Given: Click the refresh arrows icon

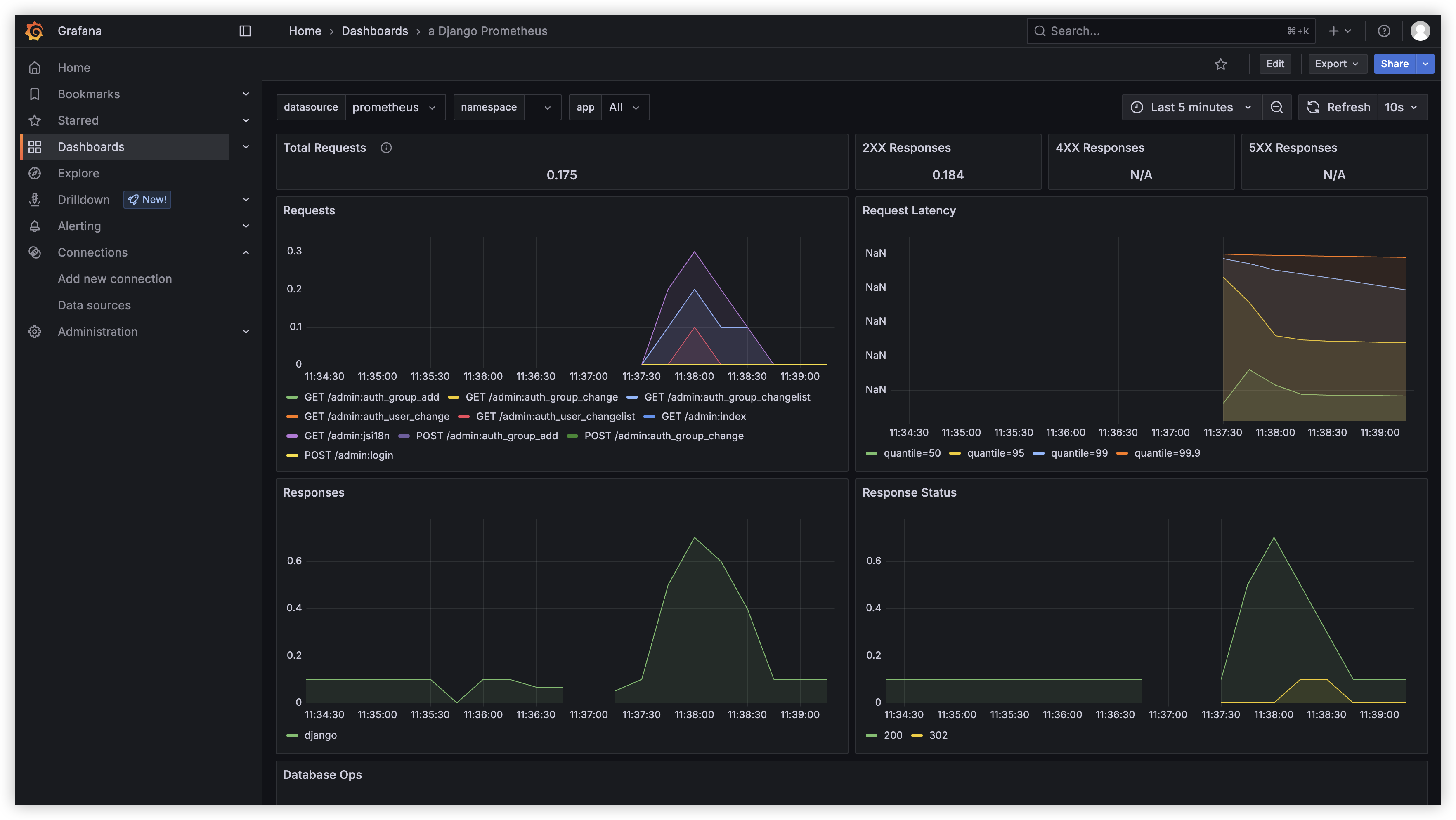Looking at the screenshot, I should pos(1313,107).
